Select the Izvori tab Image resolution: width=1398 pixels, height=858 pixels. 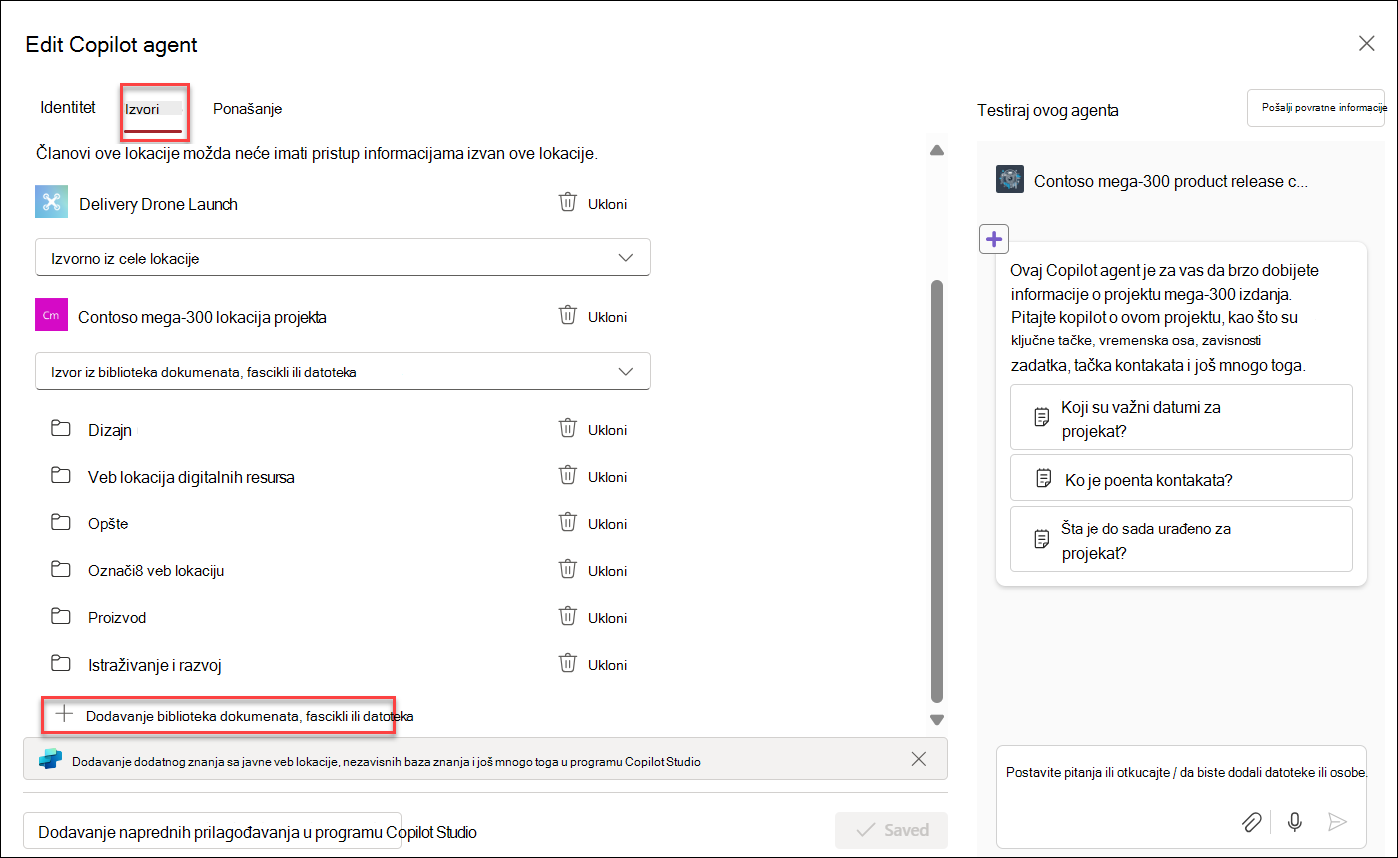coord(154,109)
